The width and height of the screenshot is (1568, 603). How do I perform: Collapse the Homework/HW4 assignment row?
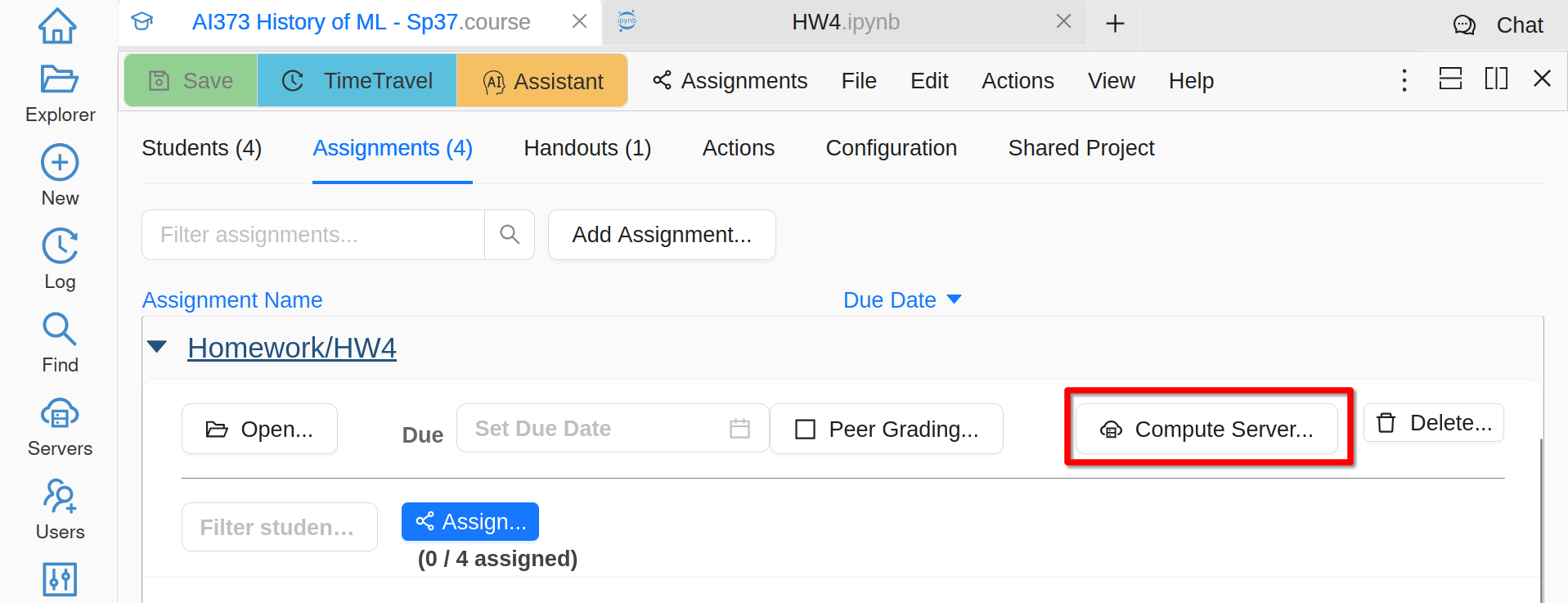tap(157, 347)
